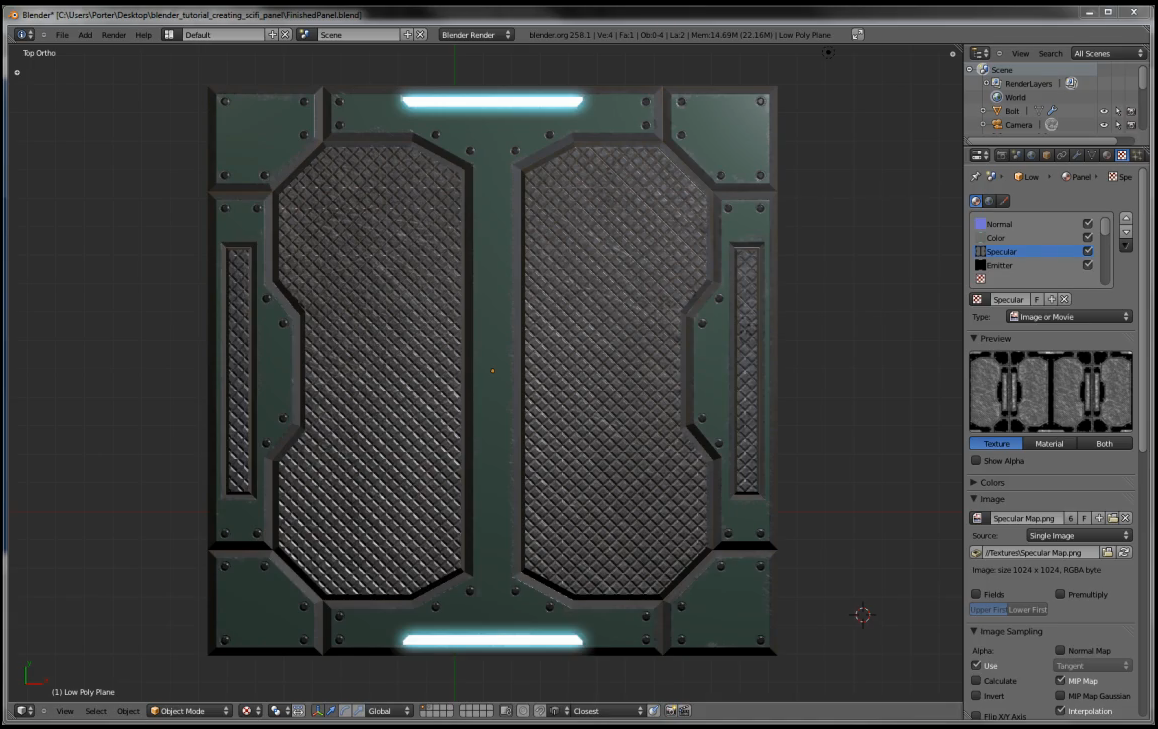Open the Object properties tab icon
The height and width of the screenshot is (729, 1158).
coord(1046,155)
